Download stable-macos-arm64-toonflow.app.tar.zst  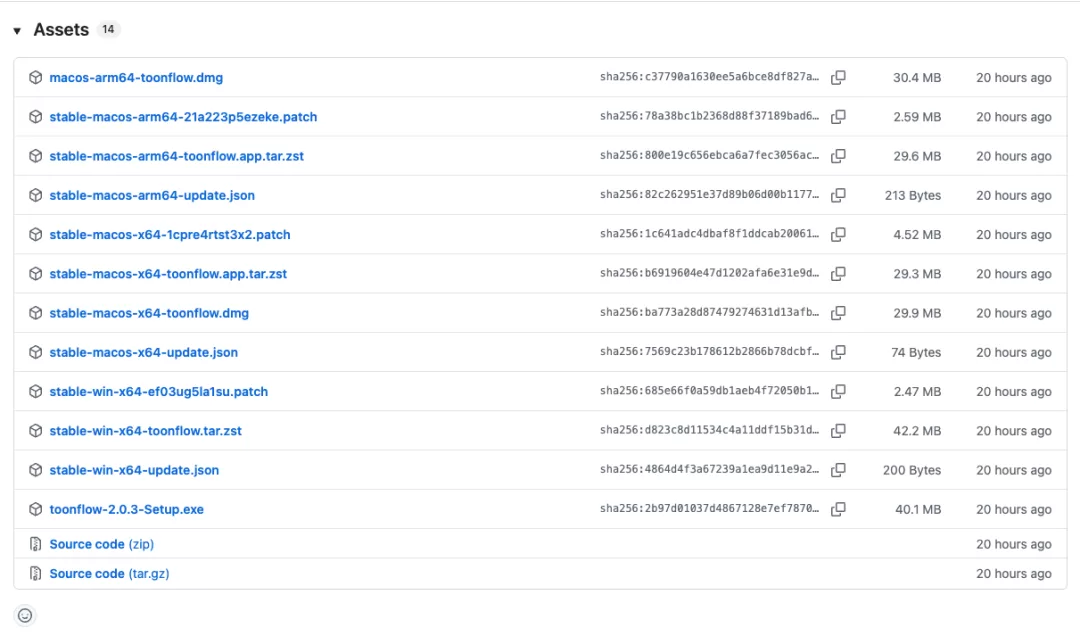(x=176, y=156)
